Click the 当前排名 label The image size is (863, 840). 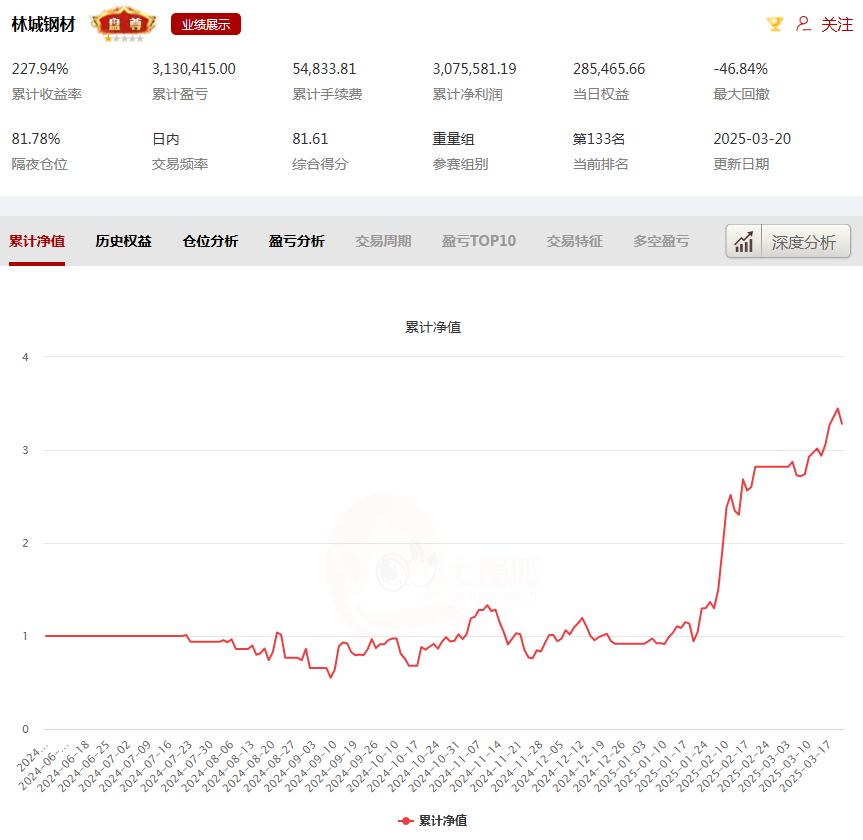601,164
